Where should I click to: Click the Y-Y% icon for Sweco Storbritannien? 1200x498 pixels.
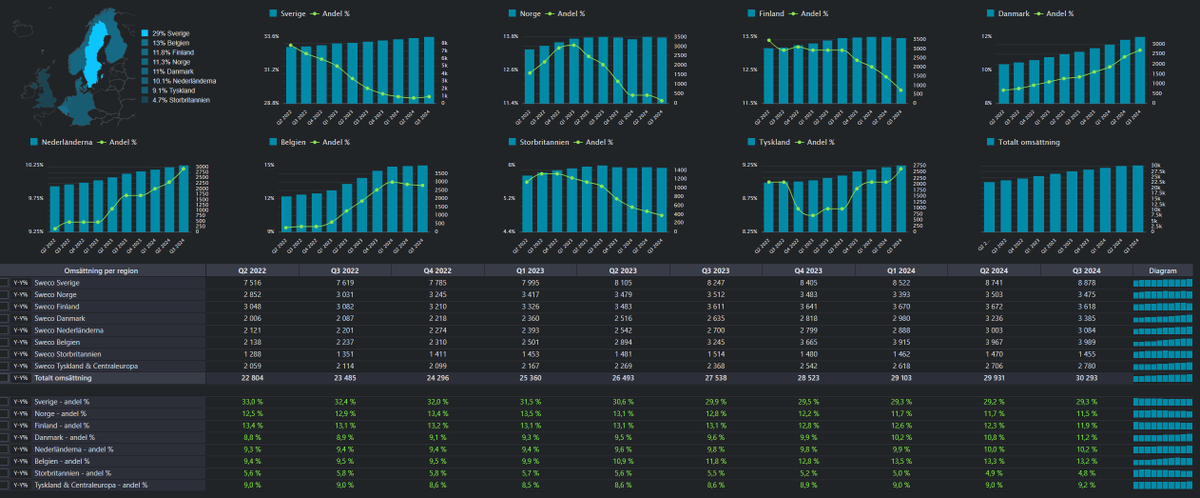(x=21, y=355)
